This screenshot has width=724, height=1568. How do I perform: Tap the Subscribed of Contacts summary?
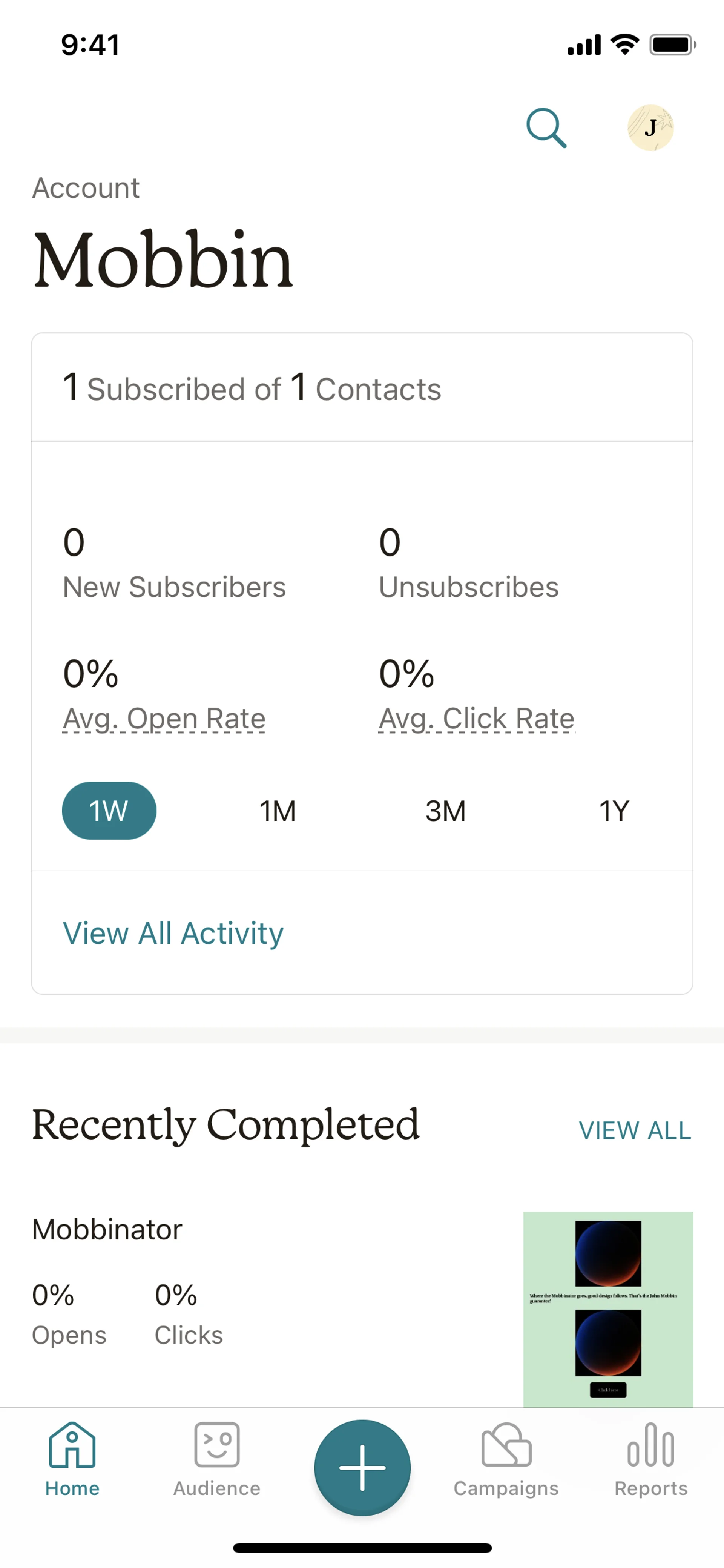[252, 389]
